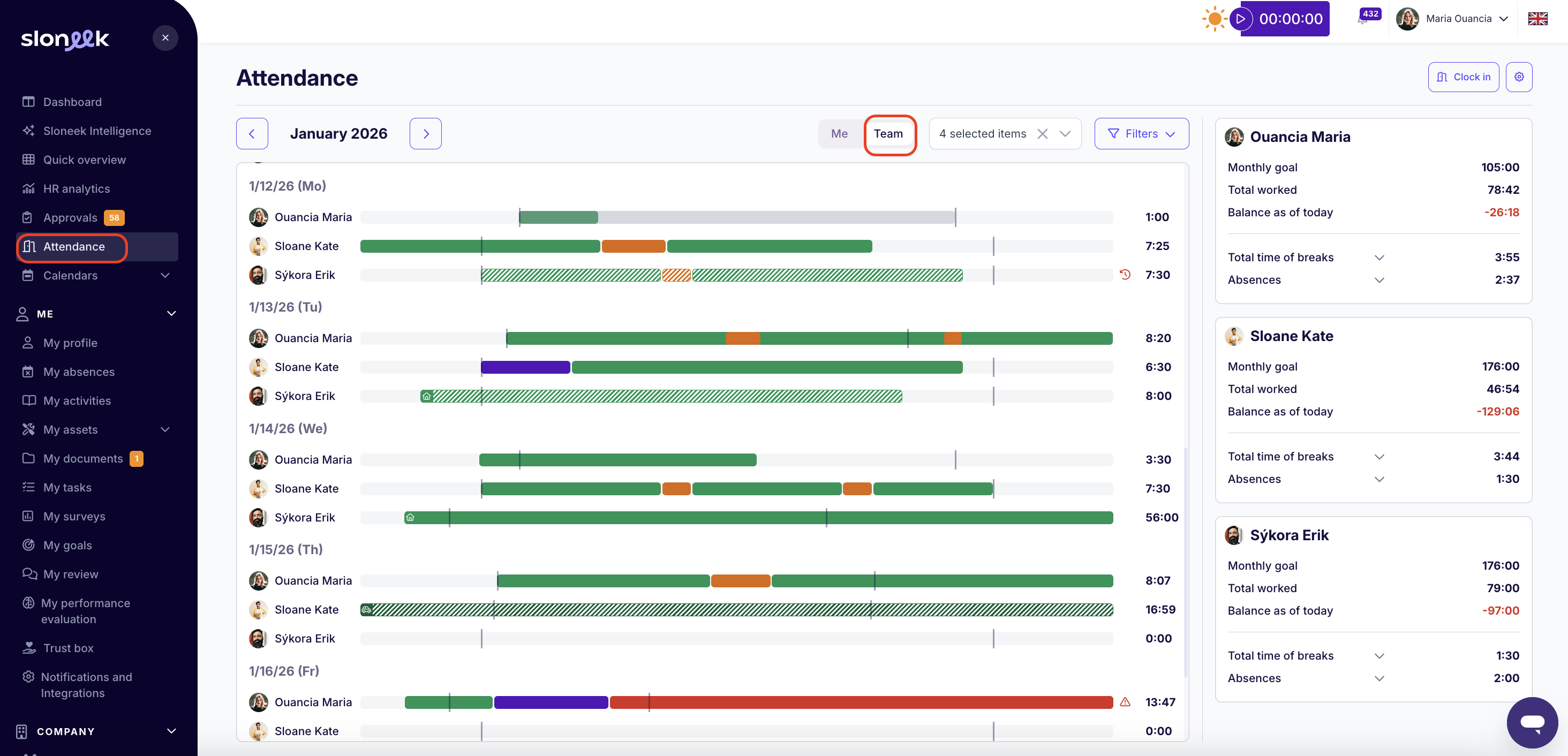Open the chat support bubble

pos(1532,722)
